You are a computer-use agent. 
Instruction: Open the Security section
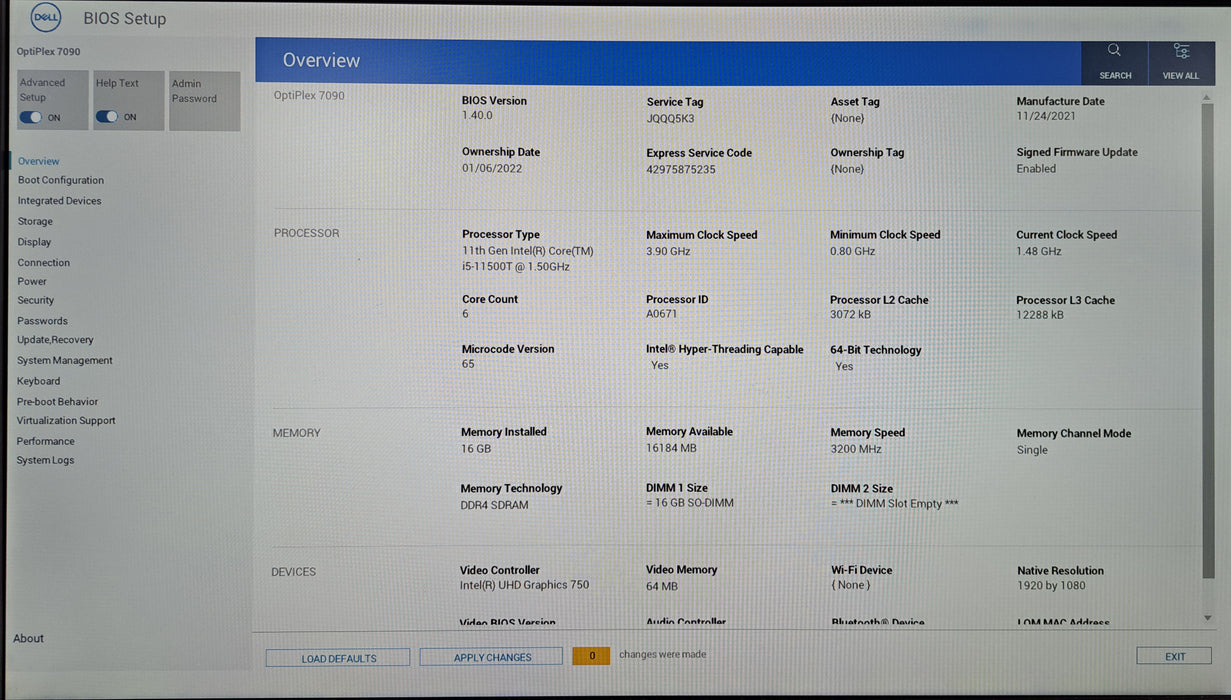point(36,300)
